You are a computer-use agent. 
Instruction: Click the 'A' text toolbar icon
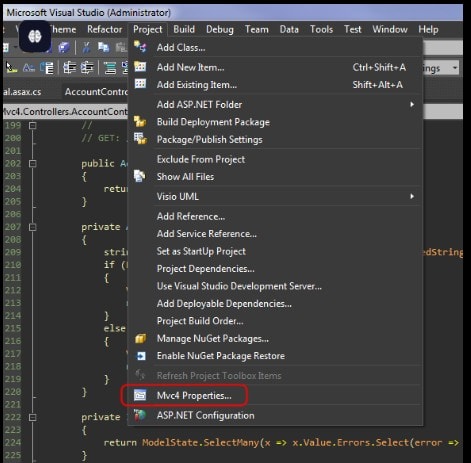29,68
